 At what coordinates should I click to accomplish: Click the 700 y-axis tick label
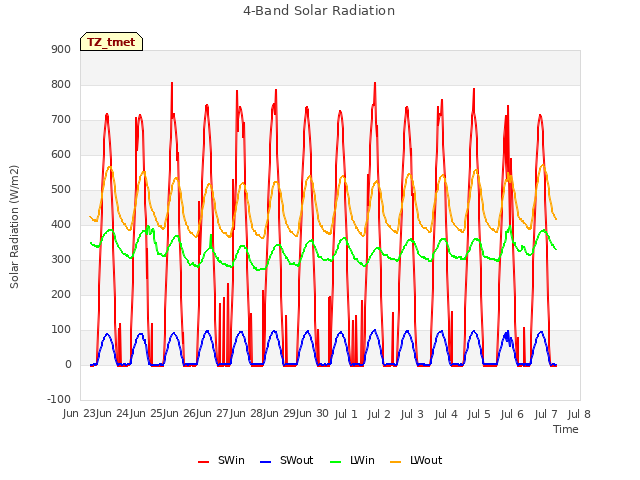coord(61,120)
